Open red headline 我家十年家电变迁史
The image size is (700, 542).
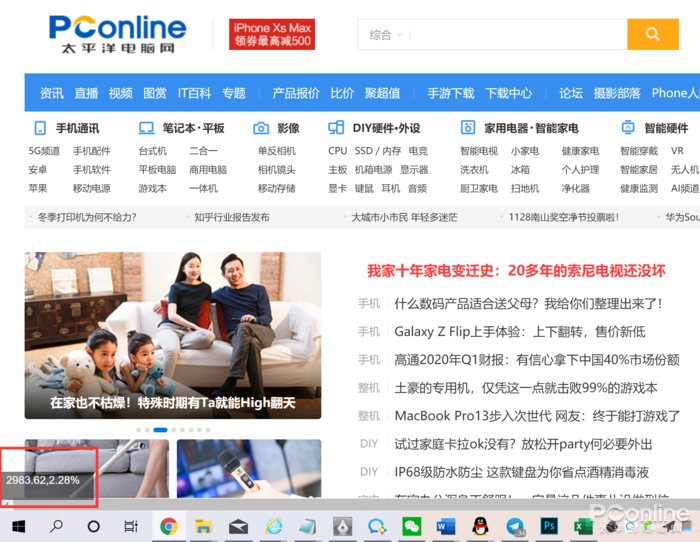click(x=517, y=271)
